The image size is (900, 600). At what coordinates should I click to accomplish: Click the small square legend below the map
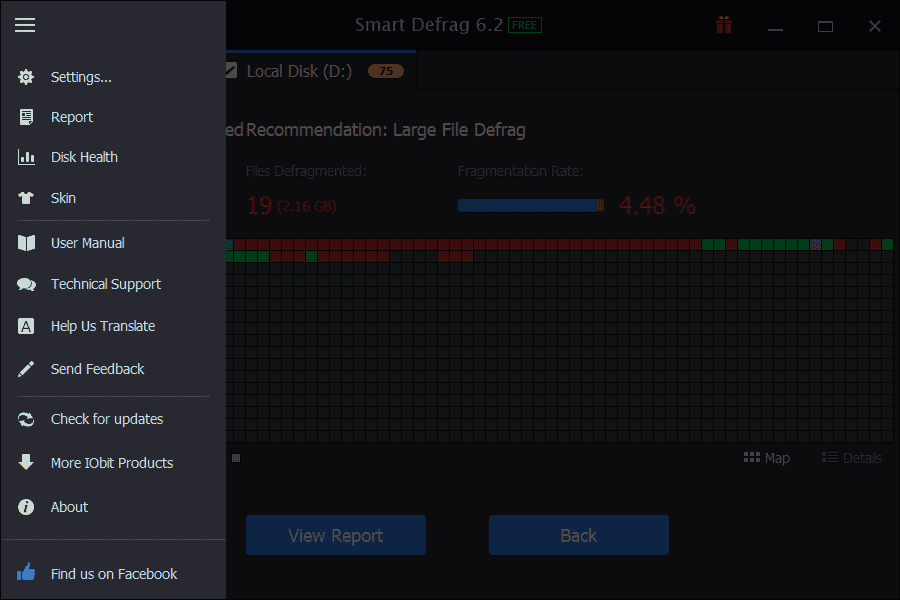tap(236, 458)
